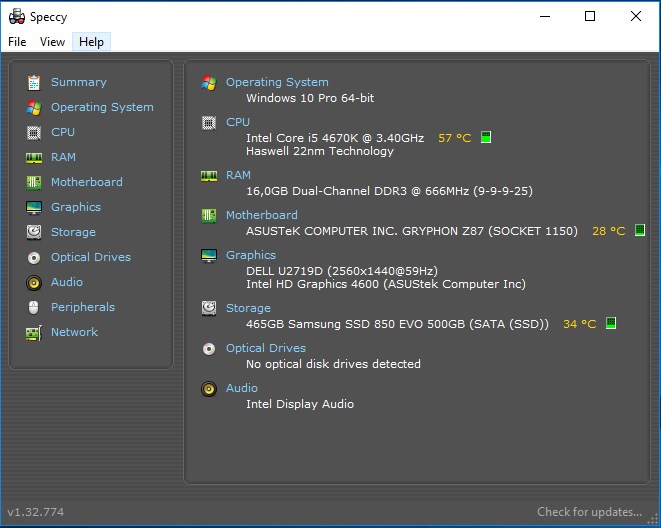This screenshot has width=661, height=528.
Task: Click CPU heading link in summary panel
Action: 238,122
